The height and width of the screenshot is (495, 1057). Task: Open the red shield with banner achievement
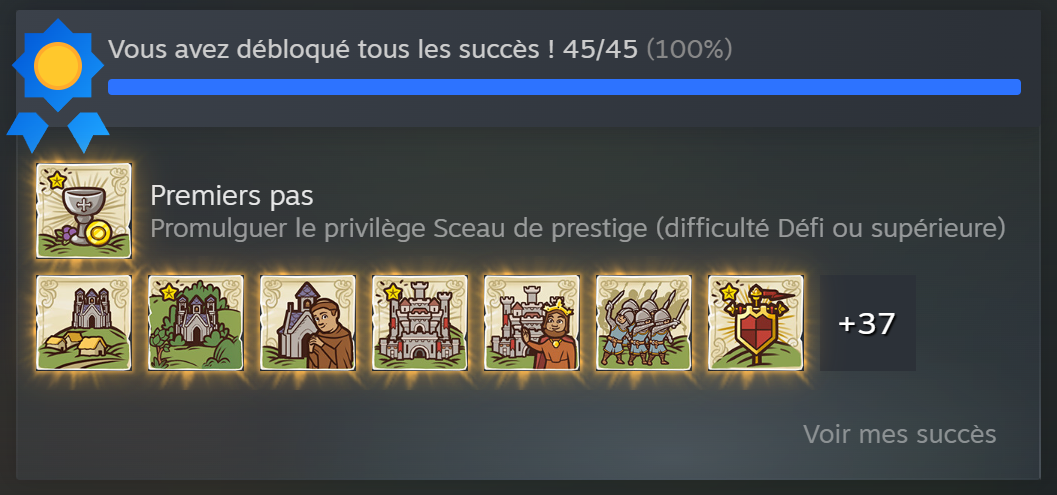[x=755, y=323]
